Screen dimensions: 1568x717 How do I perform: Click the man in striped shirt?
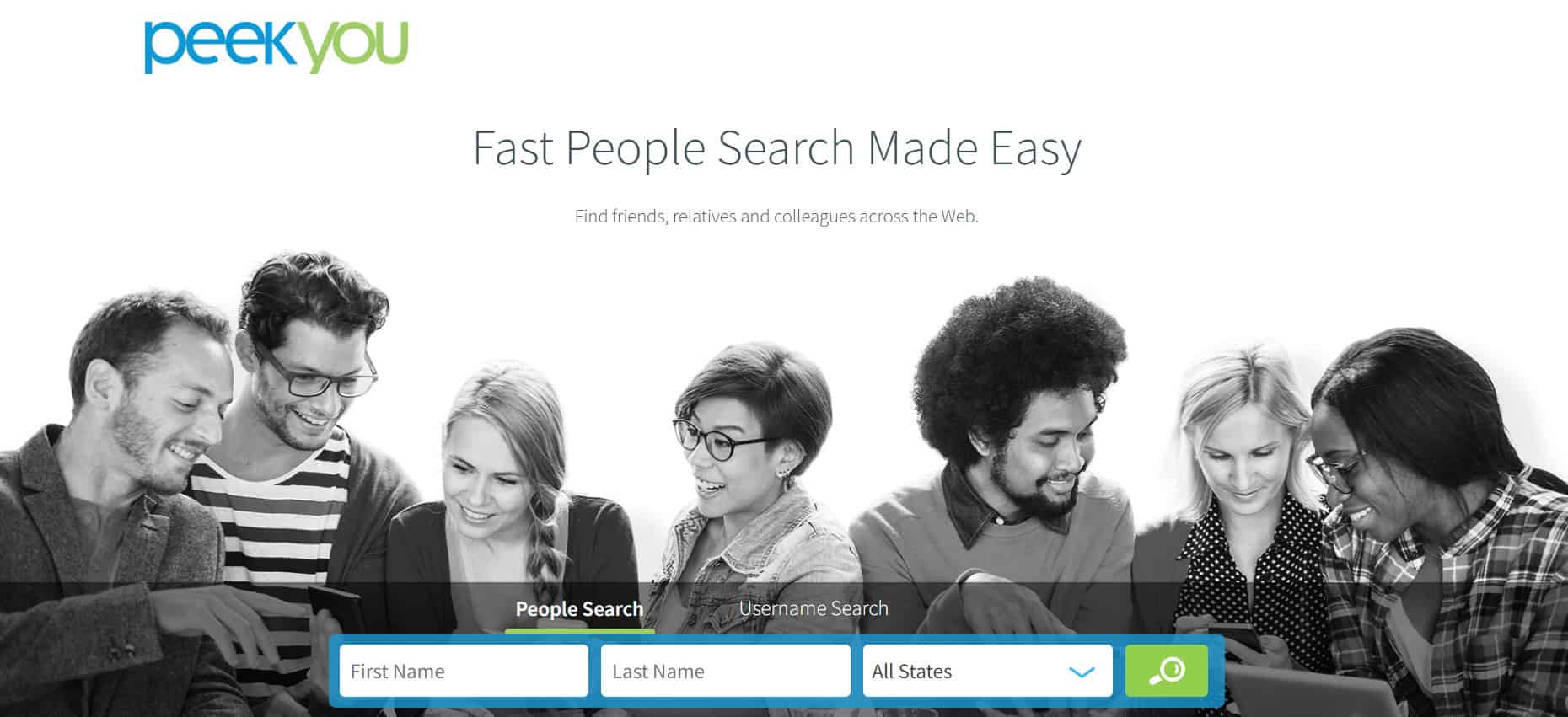coord(295,438)
